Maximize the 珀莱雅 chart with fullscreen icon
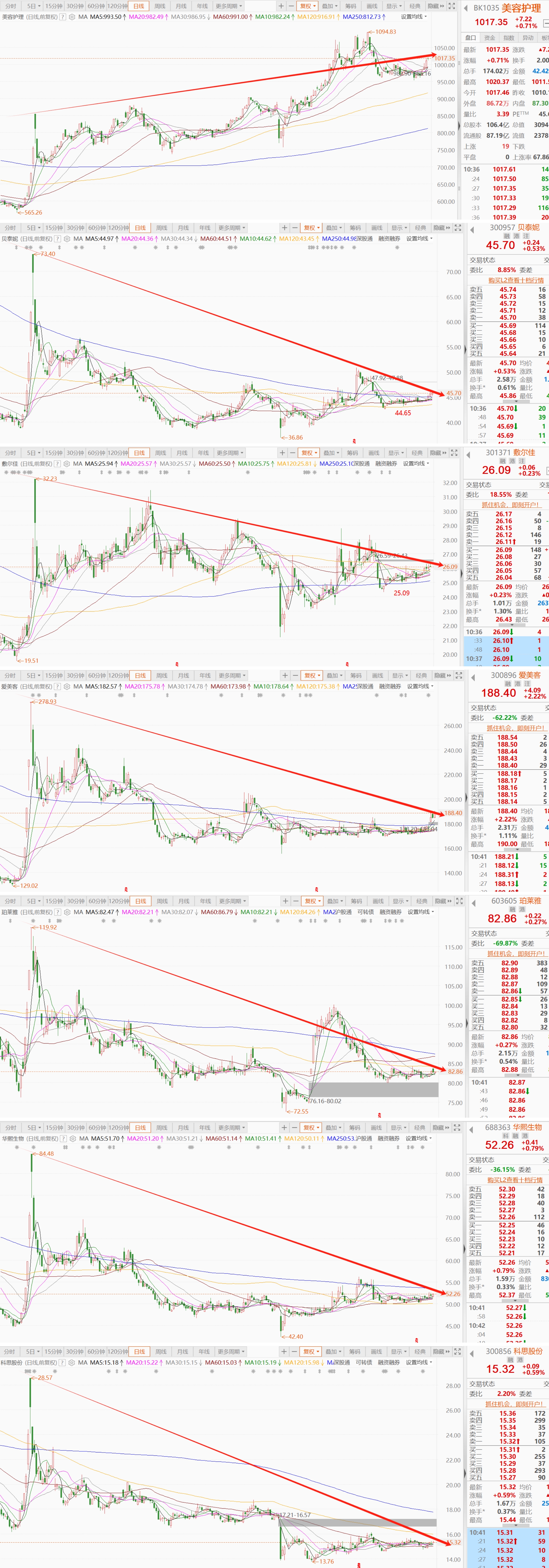The image size is (549, 1568). coord(459,901)
